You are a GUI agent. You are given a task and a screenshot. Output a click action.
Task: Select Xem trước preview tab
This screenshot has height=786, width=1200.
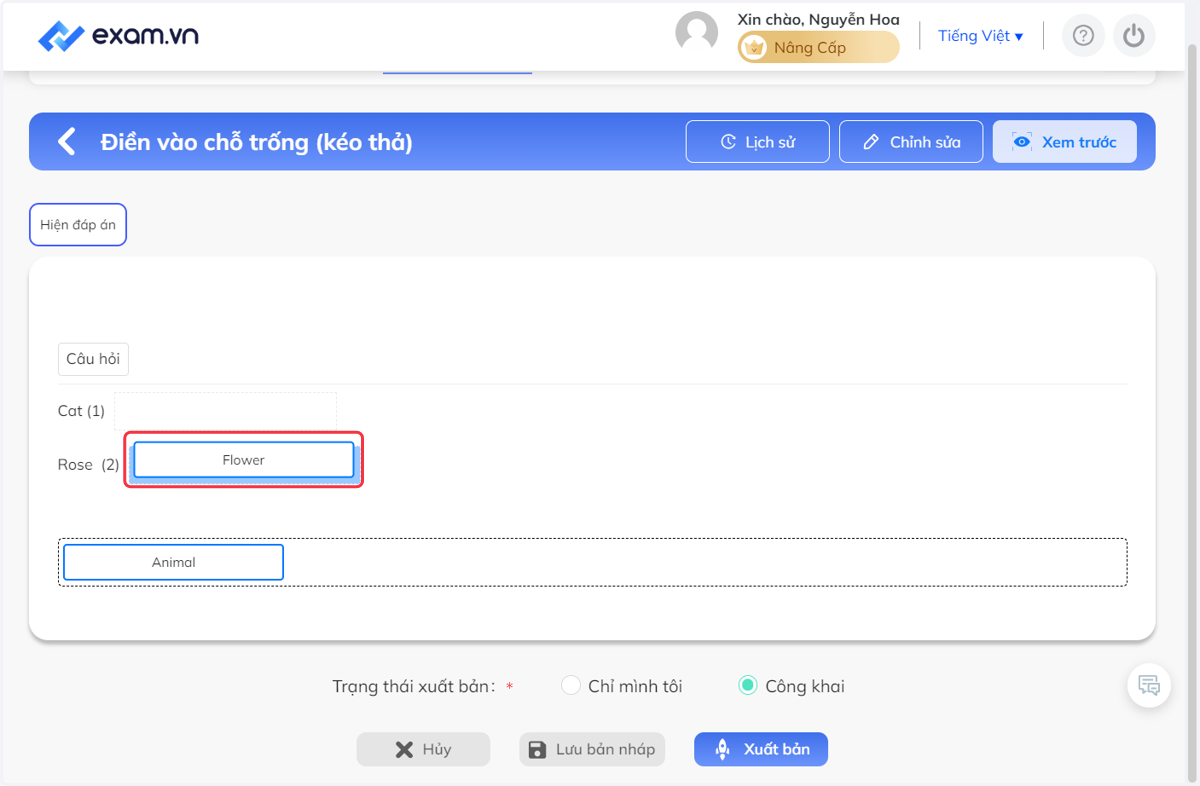(x=1065, y=142)
